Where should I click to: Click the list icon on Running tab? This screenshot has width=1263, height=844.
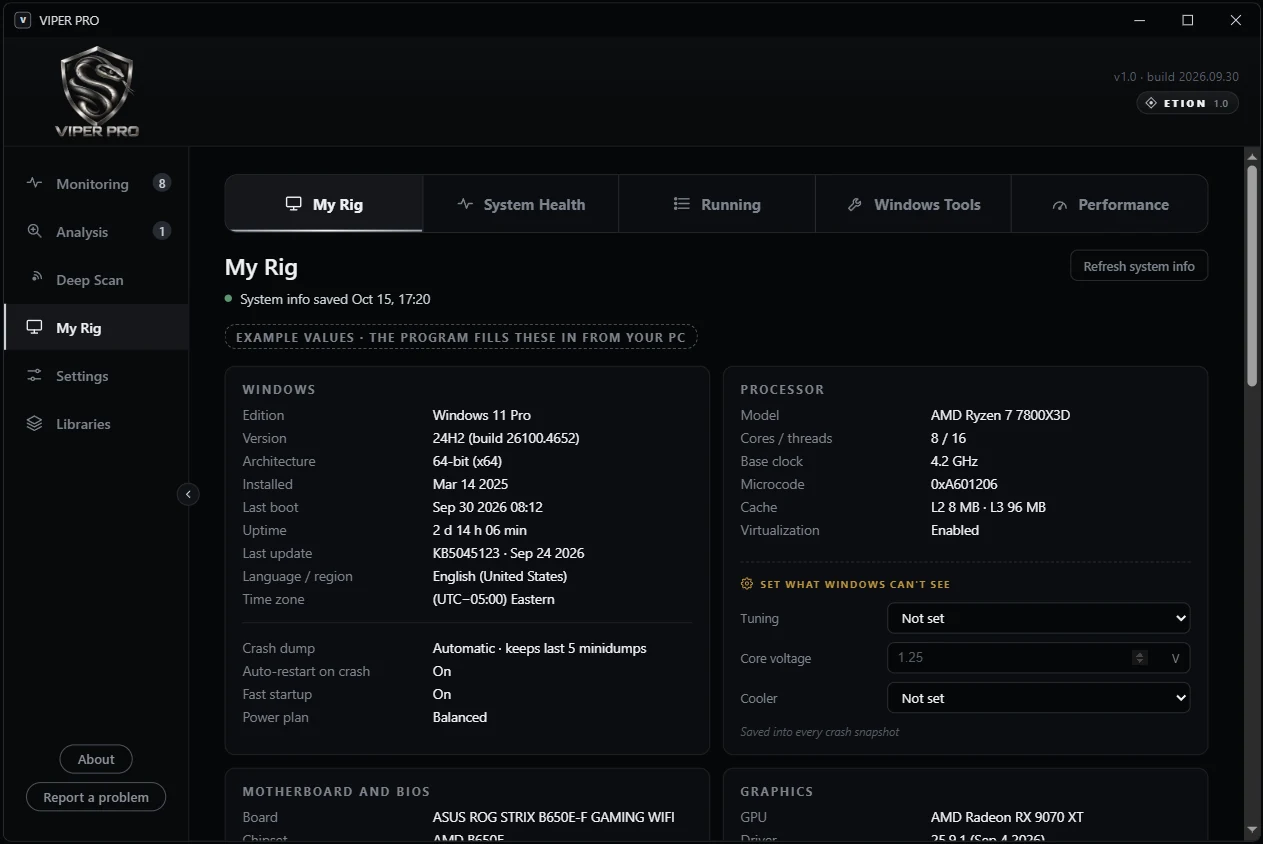(x=682, y=204)
